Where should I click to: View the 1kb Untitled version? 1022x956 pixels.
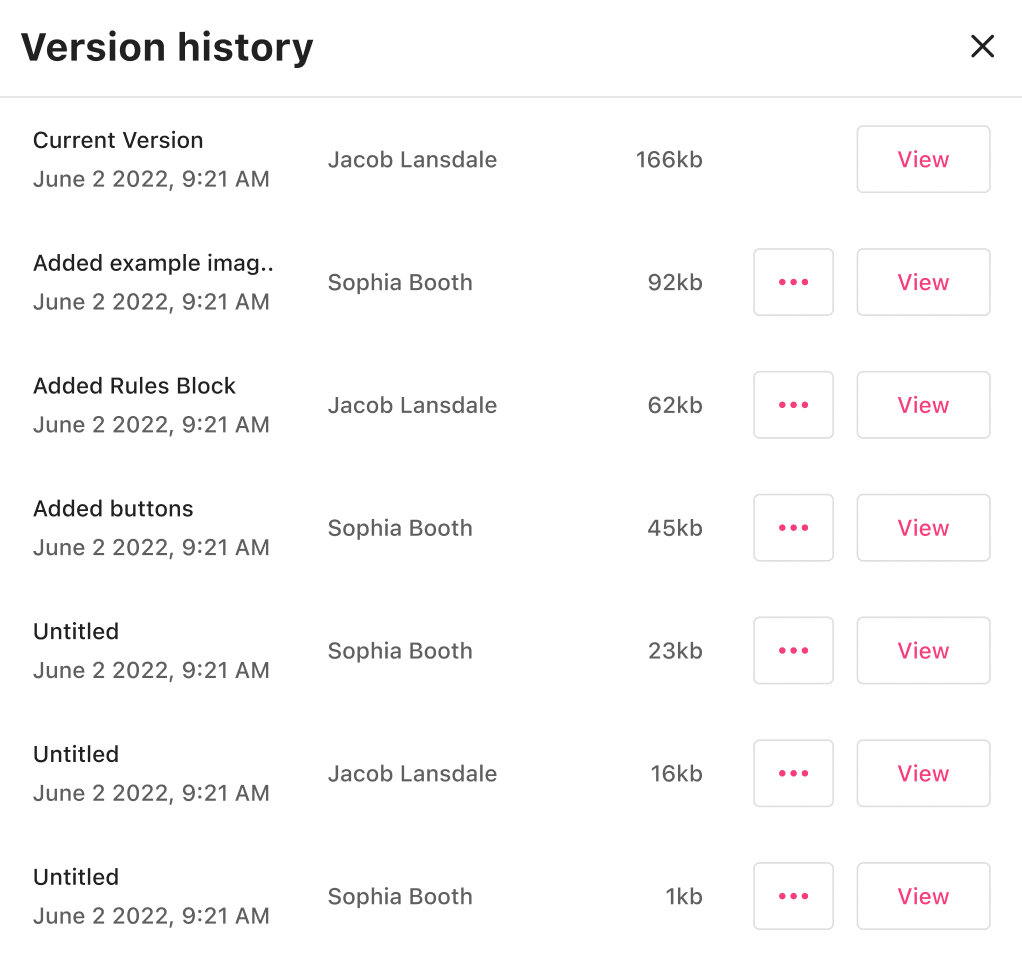tap(923, 896)
